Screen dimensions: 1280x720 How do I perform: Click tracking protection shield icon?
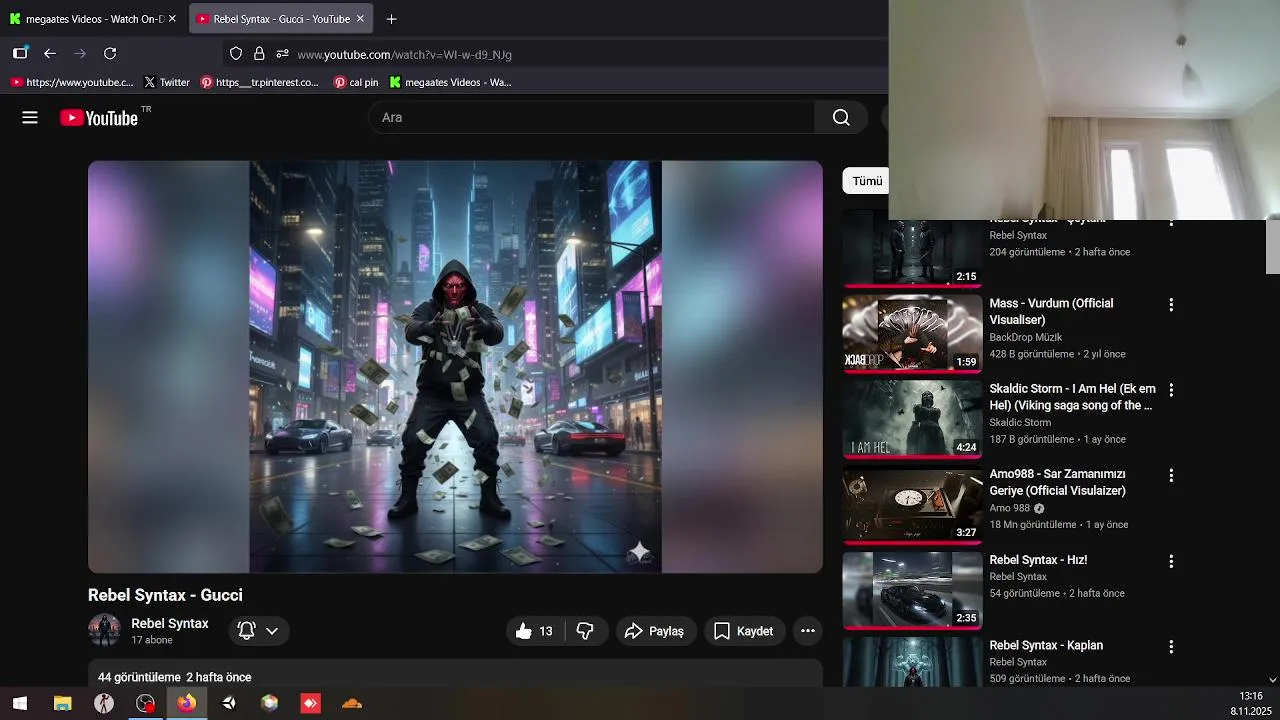point(236,54)
